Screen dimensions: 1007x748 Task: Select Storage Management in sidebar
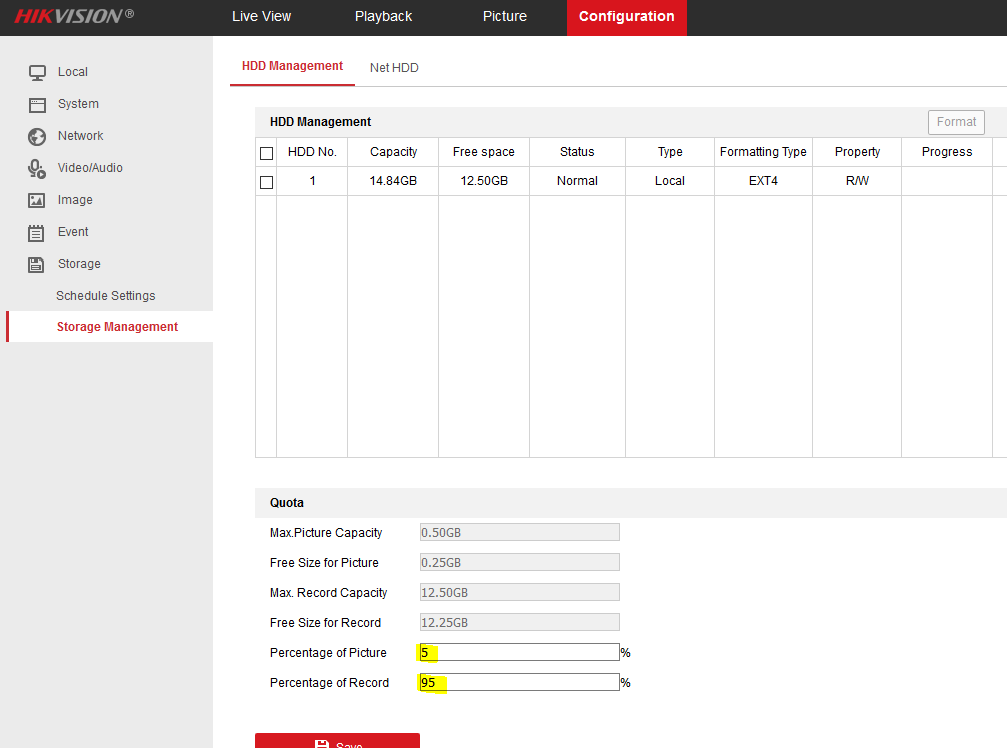117,327
